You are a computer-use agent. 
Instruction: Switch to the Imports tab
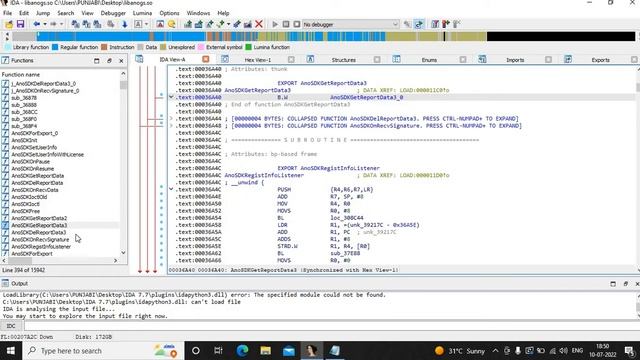[x=515, y=60]
